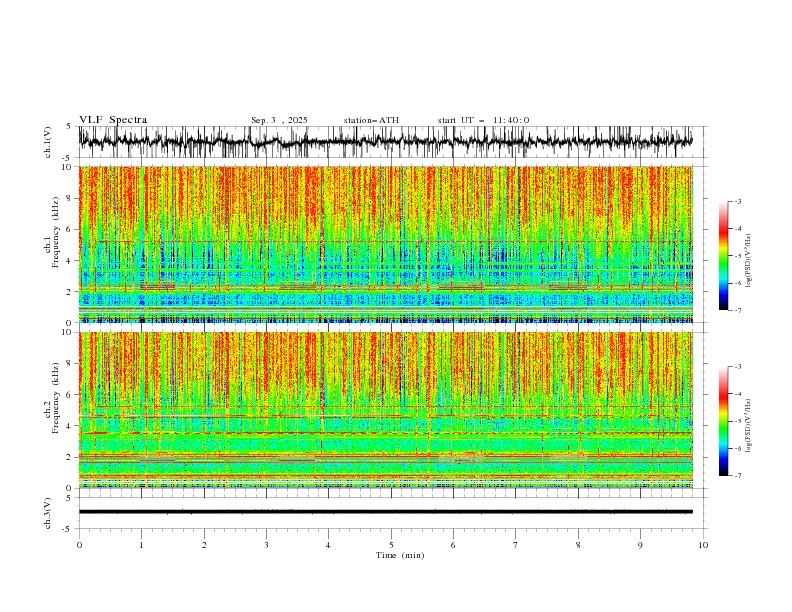This screenshot has width=792, height=612.
Task: Click the "10" tick on ch.1 frequency axis
Action: 68,167
